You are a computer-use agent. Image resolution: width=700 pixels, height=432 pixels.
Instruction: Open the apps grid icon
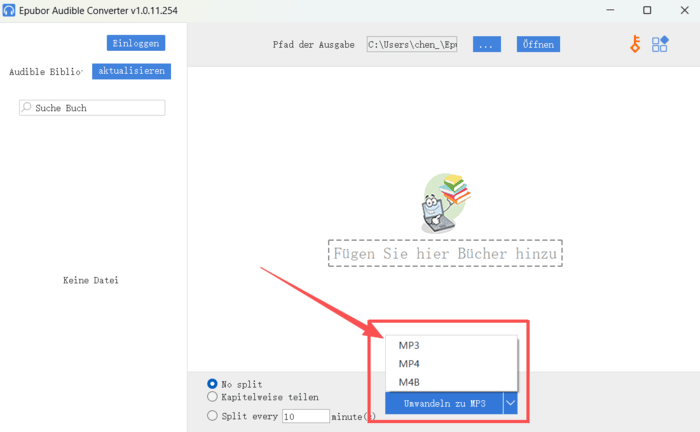pos(659,44)
